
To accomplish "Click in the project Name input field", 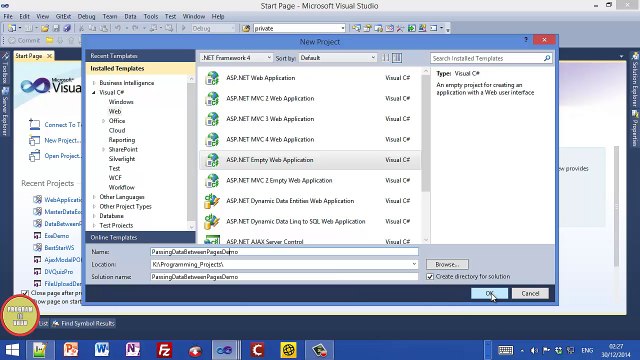I will pos(284,252).
